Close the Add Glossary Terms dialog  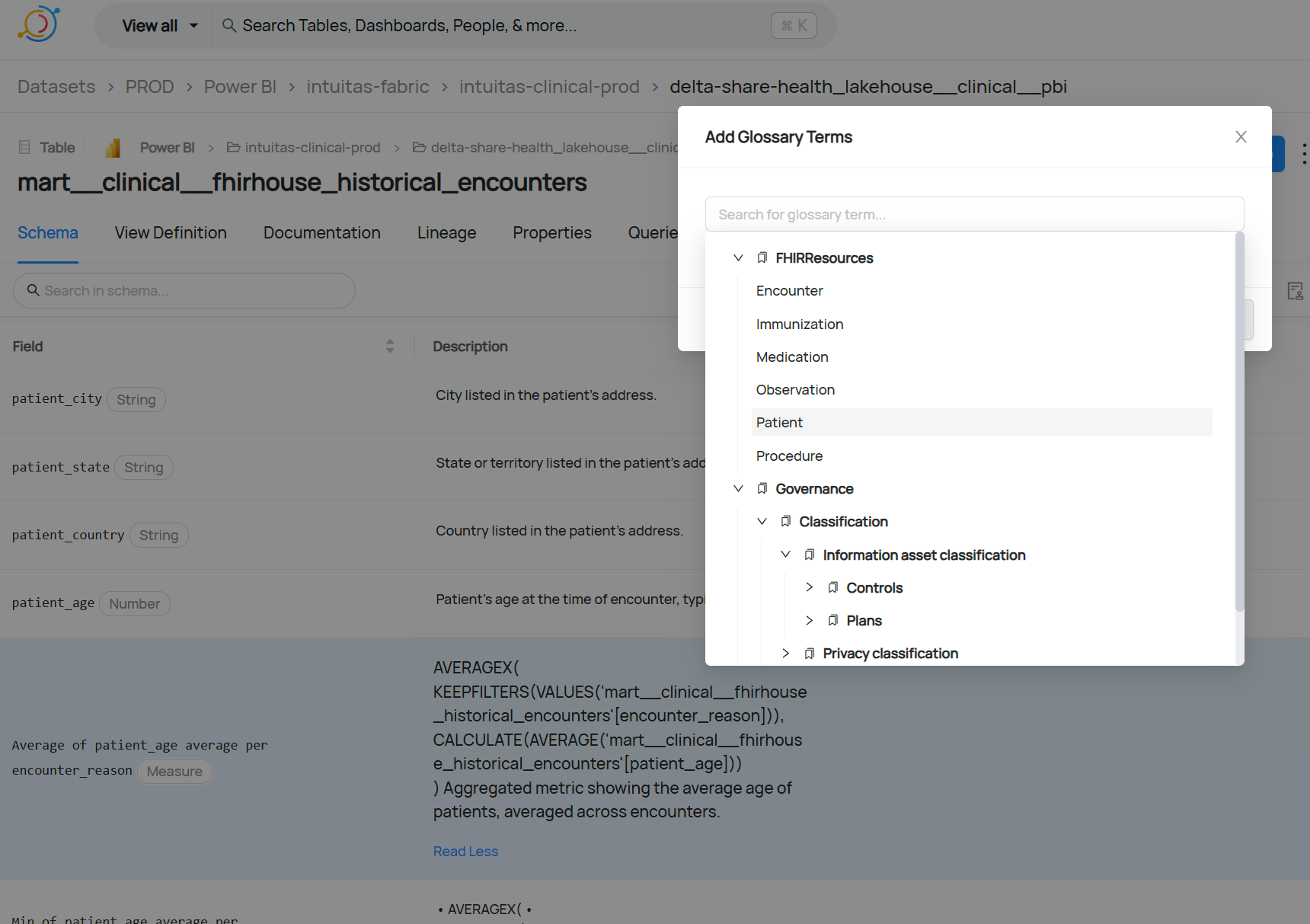(1241, 137)
